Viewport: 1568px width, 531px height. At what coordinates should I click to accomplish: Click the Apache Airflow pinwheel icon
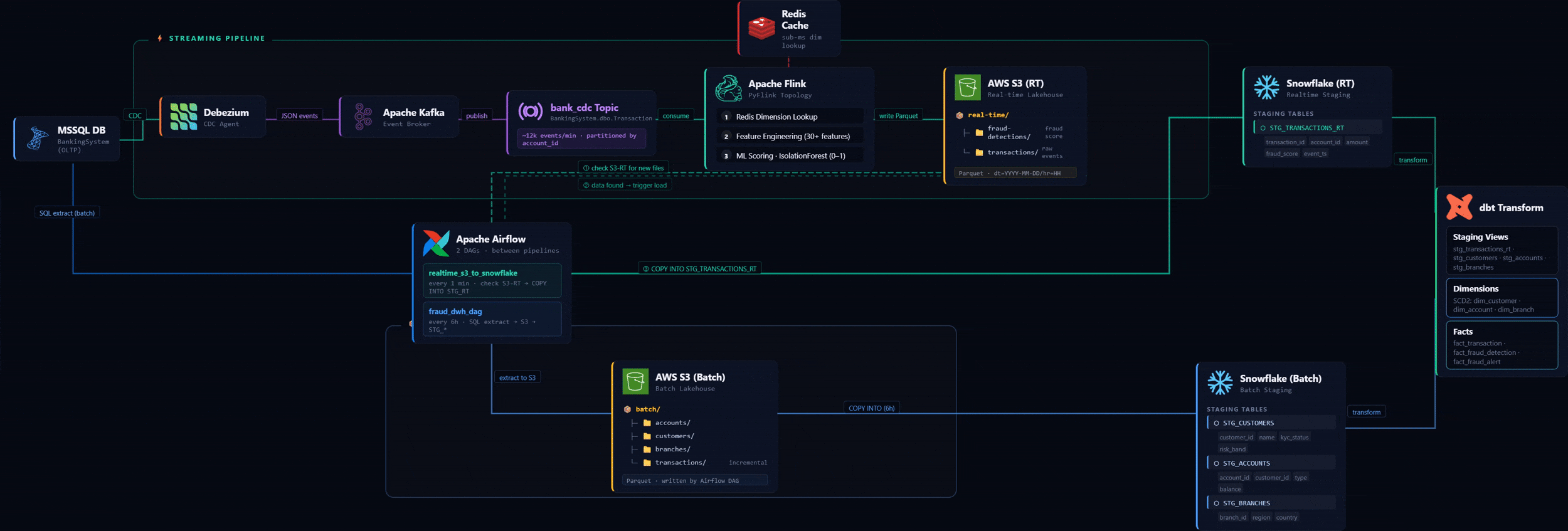tap(436, 243)
